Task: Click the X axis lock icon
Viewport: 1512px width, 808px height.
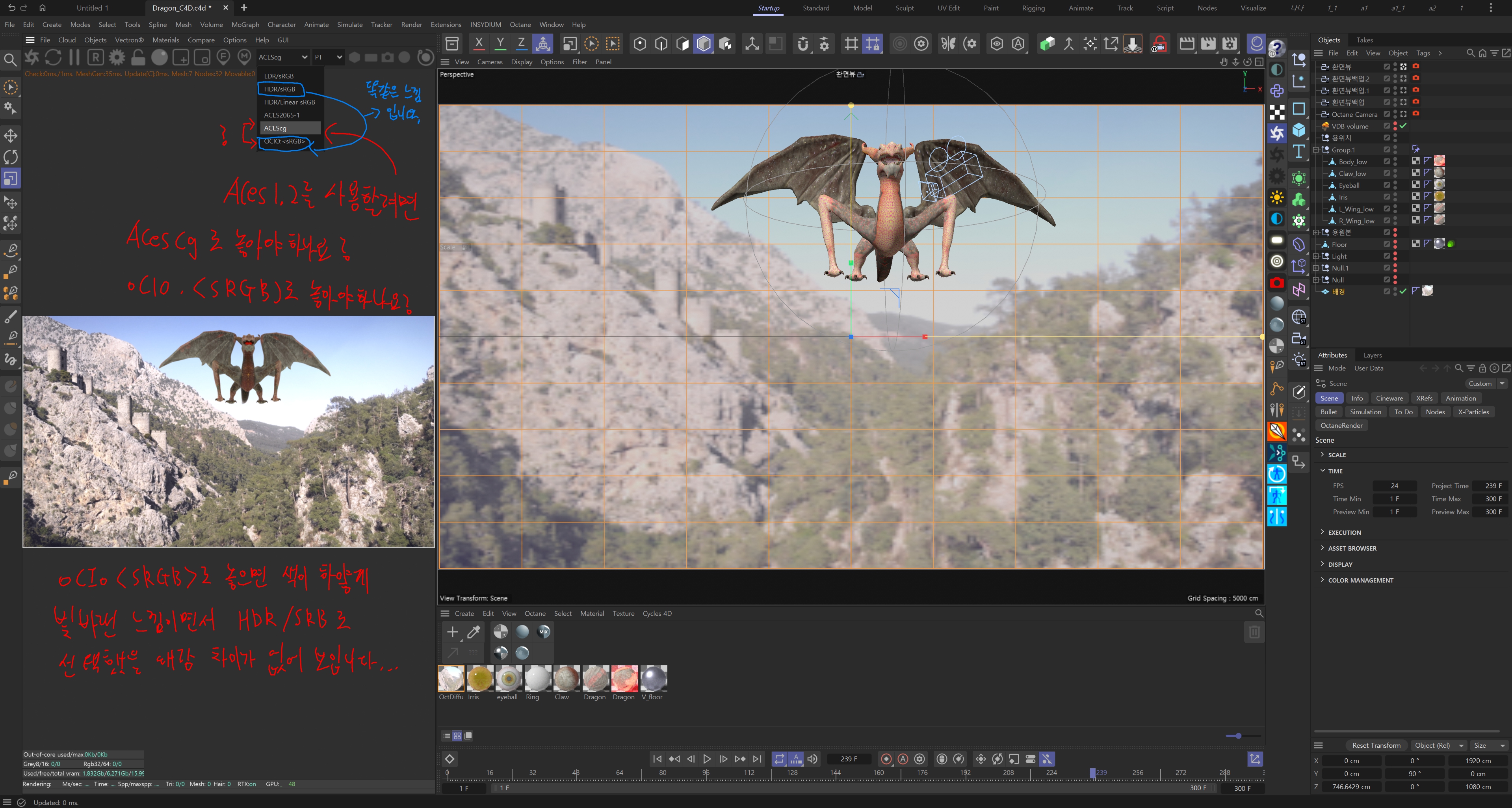Action: point(479,43)
